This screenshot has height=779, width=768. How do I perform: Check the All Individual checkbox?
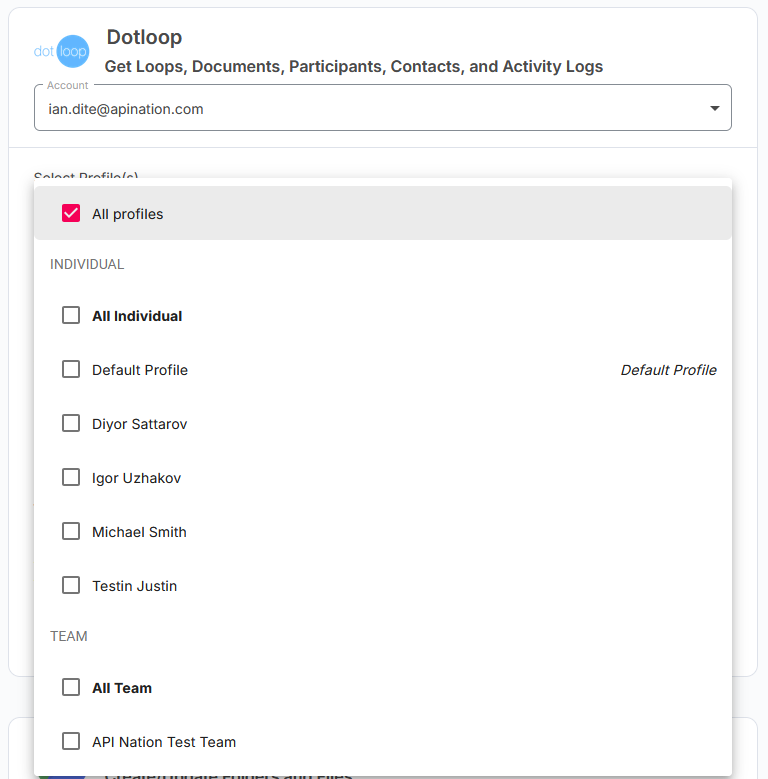[x=71, y=315]
